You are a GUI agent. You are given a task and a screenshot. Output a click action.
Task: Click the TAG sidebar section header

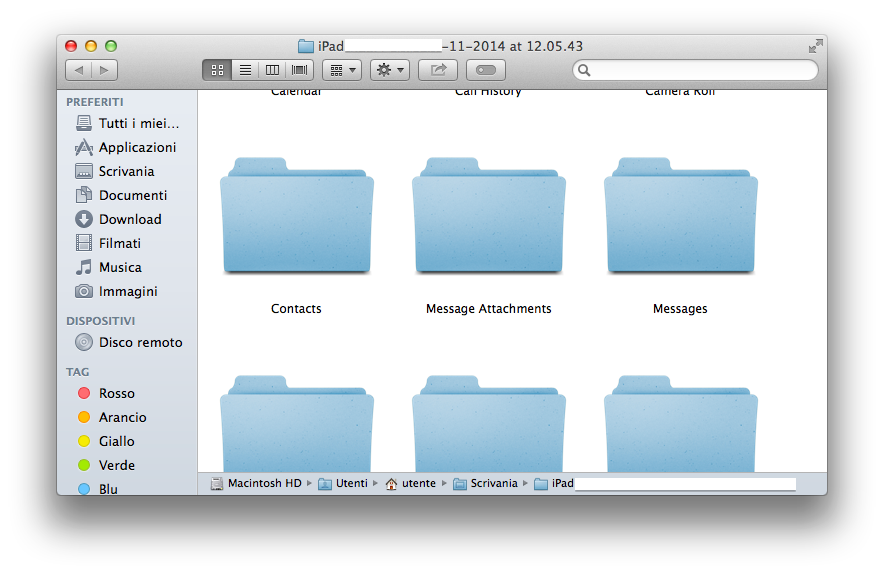tap(77, 372)
